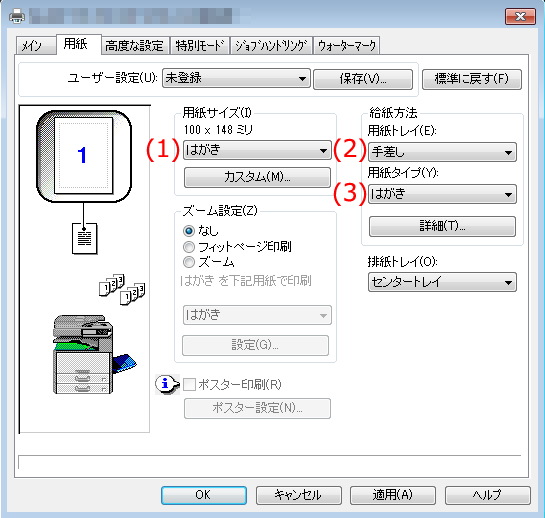Open the 用紙トレイ dropdown showing 手差し
545x518 pixels.
click(x=442, y=152)
